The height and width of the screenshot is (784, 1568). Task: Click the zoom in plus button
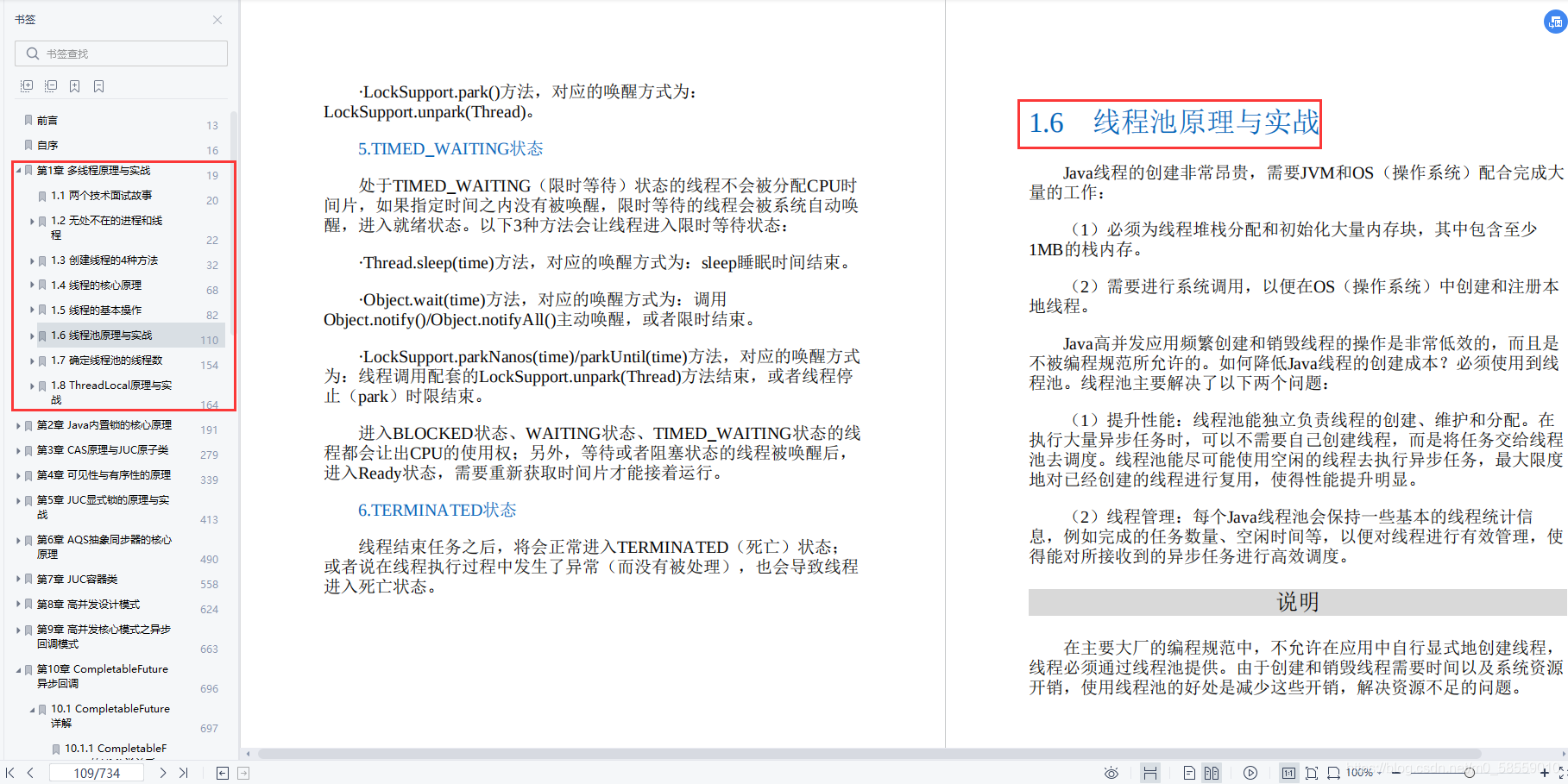tap(1545, 773)
